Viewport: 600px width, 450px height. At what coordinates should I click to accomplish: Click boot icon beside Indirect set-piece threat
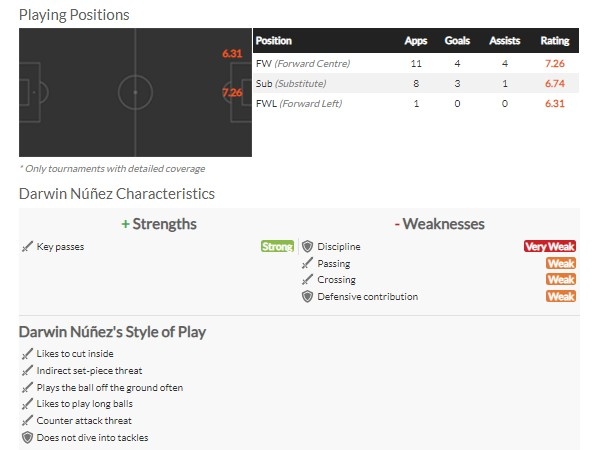27,371
